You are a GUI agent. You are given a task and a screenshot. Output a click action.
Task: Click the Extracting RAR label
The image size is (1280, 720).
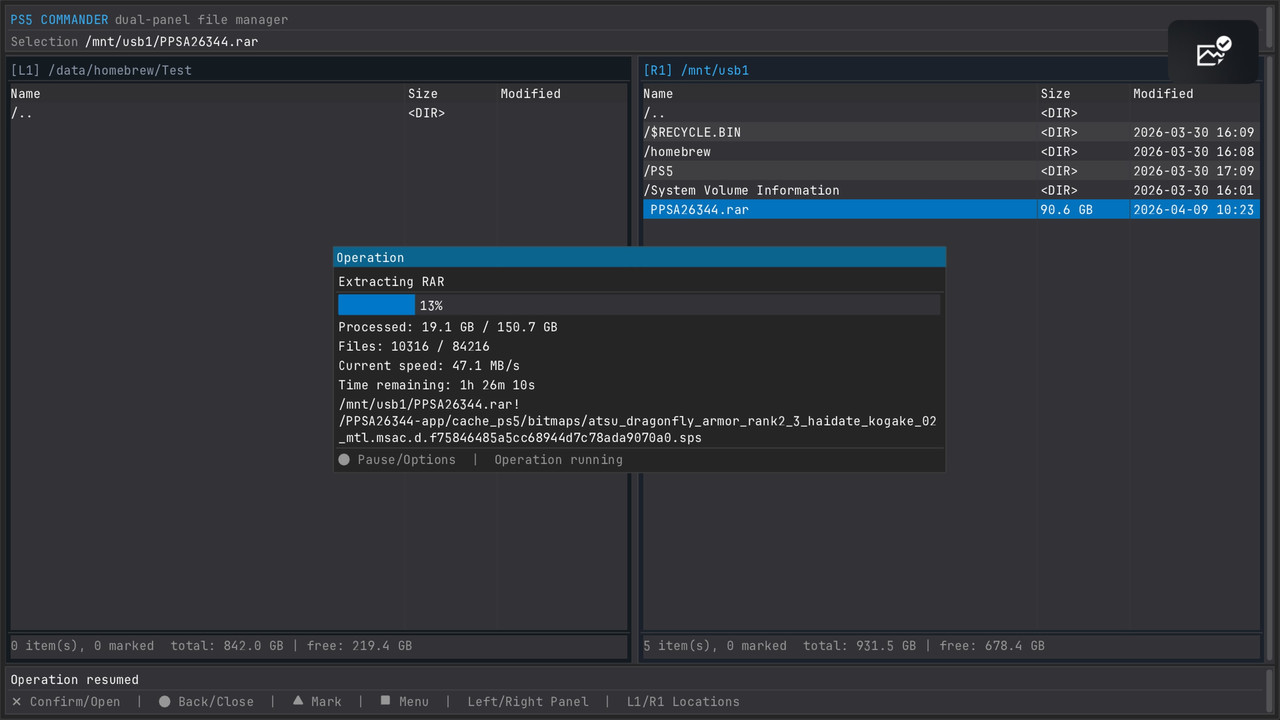(391, 282)
